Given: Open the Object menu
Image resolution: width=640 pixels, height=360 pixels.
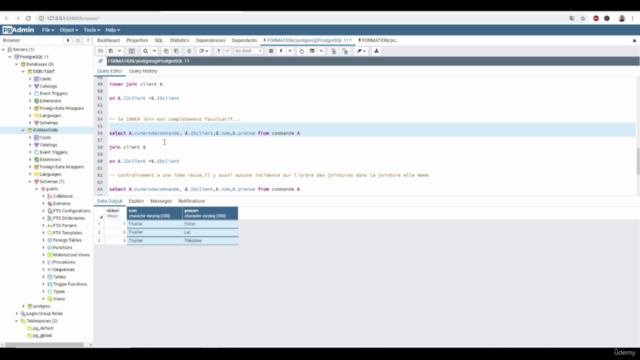Looking at the screenshot, I should [x=69, y=30].
